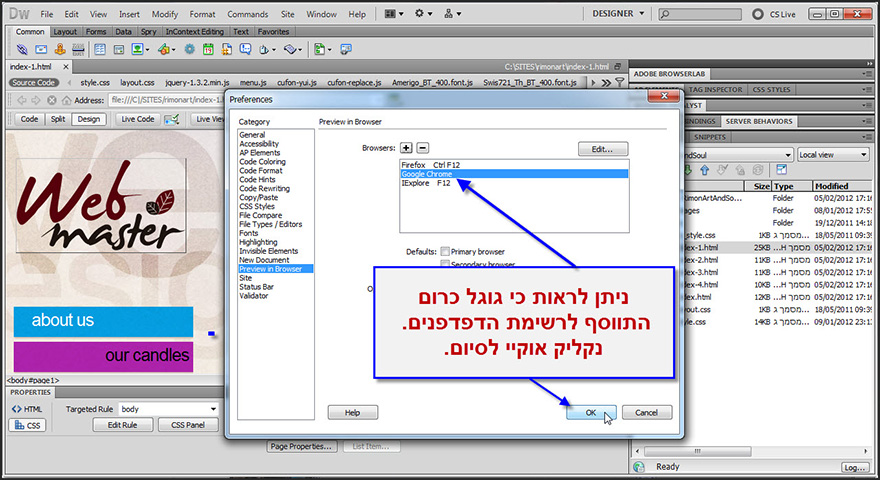This screenshot has height=480, width=880.
Task: Expand the Files panel to show local and remote
Action: pyautogui.click(x=781, y=170)
